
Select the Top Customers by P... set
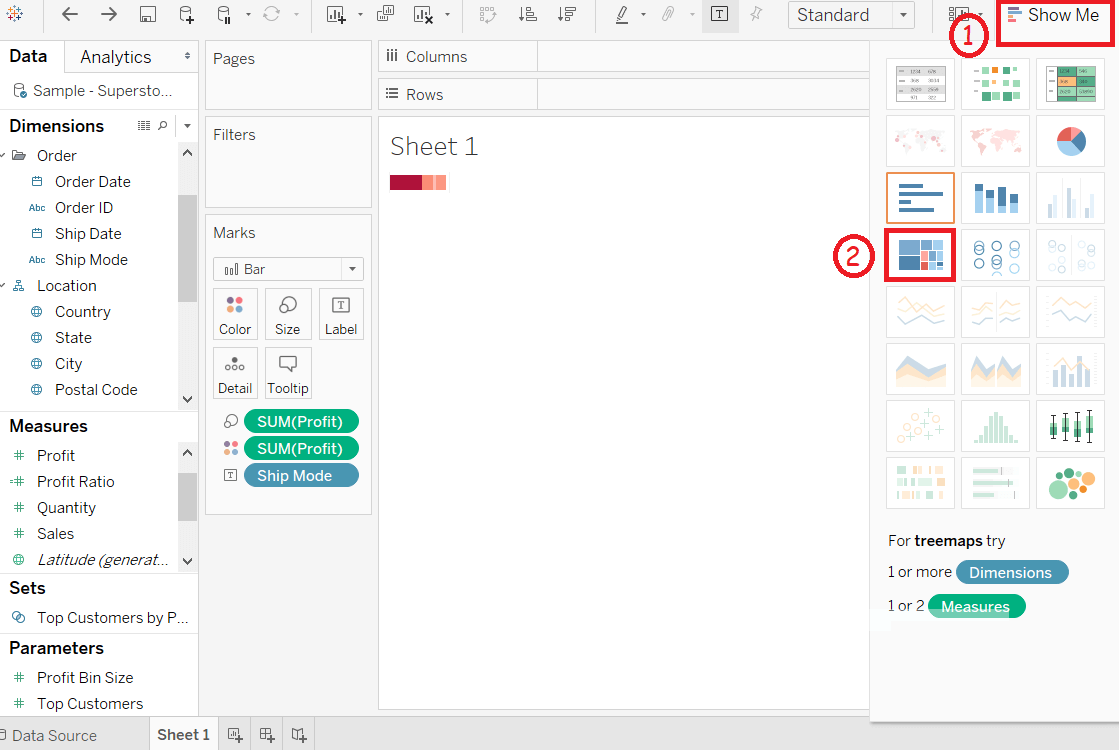point(113,617)
